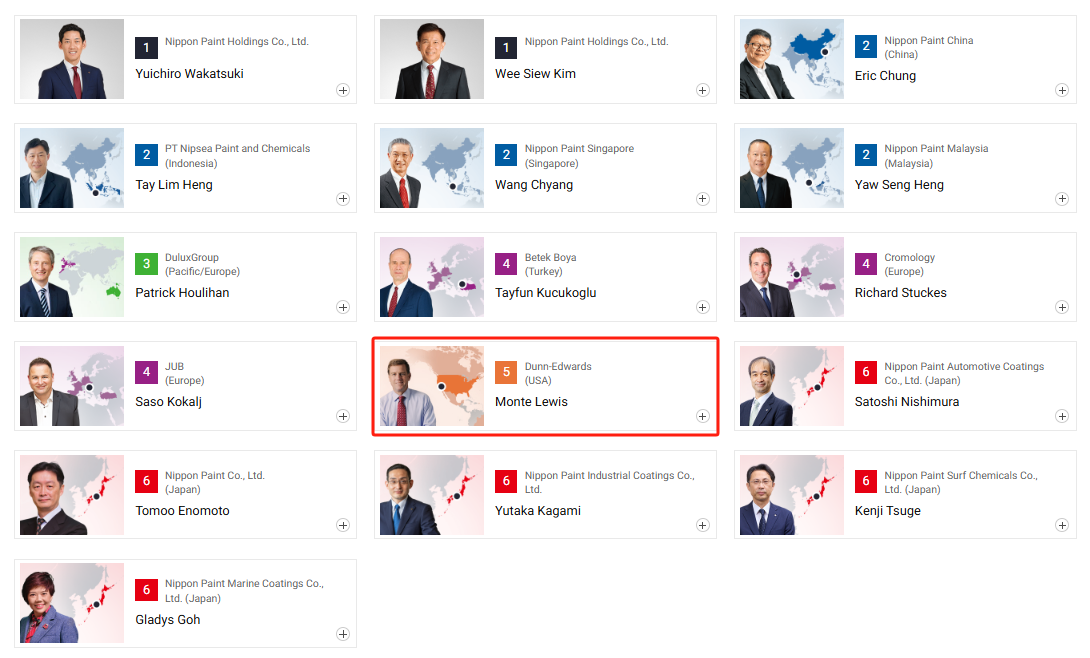Select Tomoo Enomoto photo with Japan map
This screenshot has width=1090, height=658.
point(72,495)
